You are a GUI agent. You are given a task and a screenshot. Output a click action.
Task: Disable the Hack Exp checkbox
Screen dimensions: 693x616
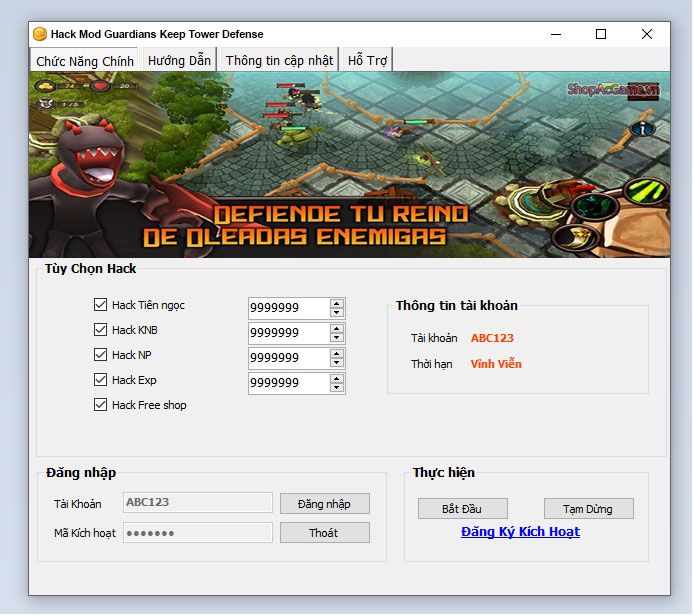tap(100, 380)
